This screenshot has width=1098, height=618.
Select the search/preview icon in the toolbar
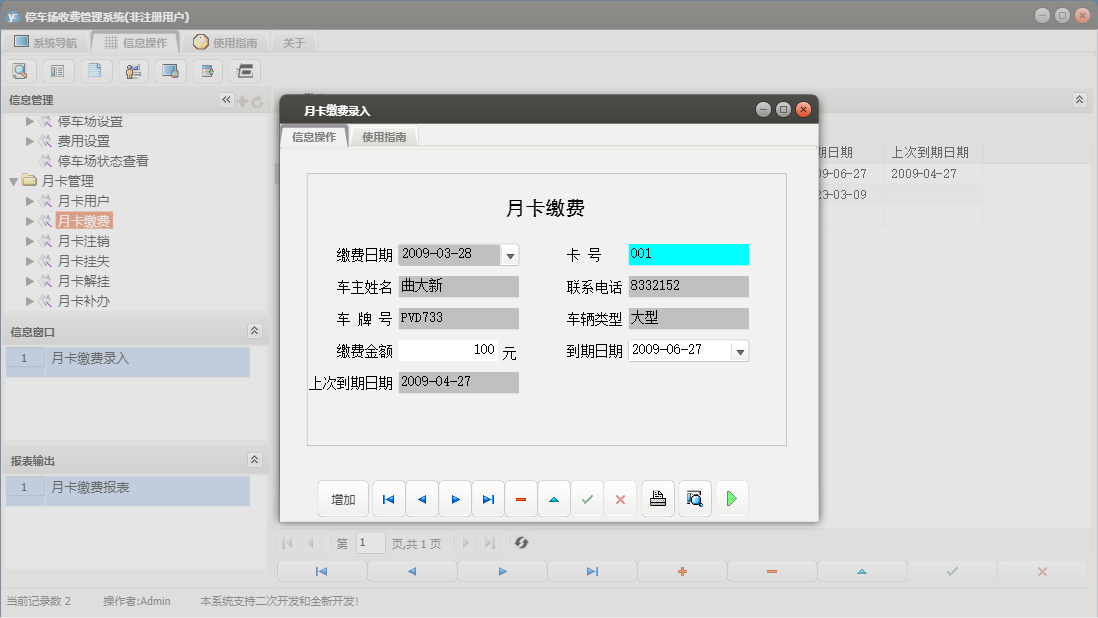(x=20, y=70)
